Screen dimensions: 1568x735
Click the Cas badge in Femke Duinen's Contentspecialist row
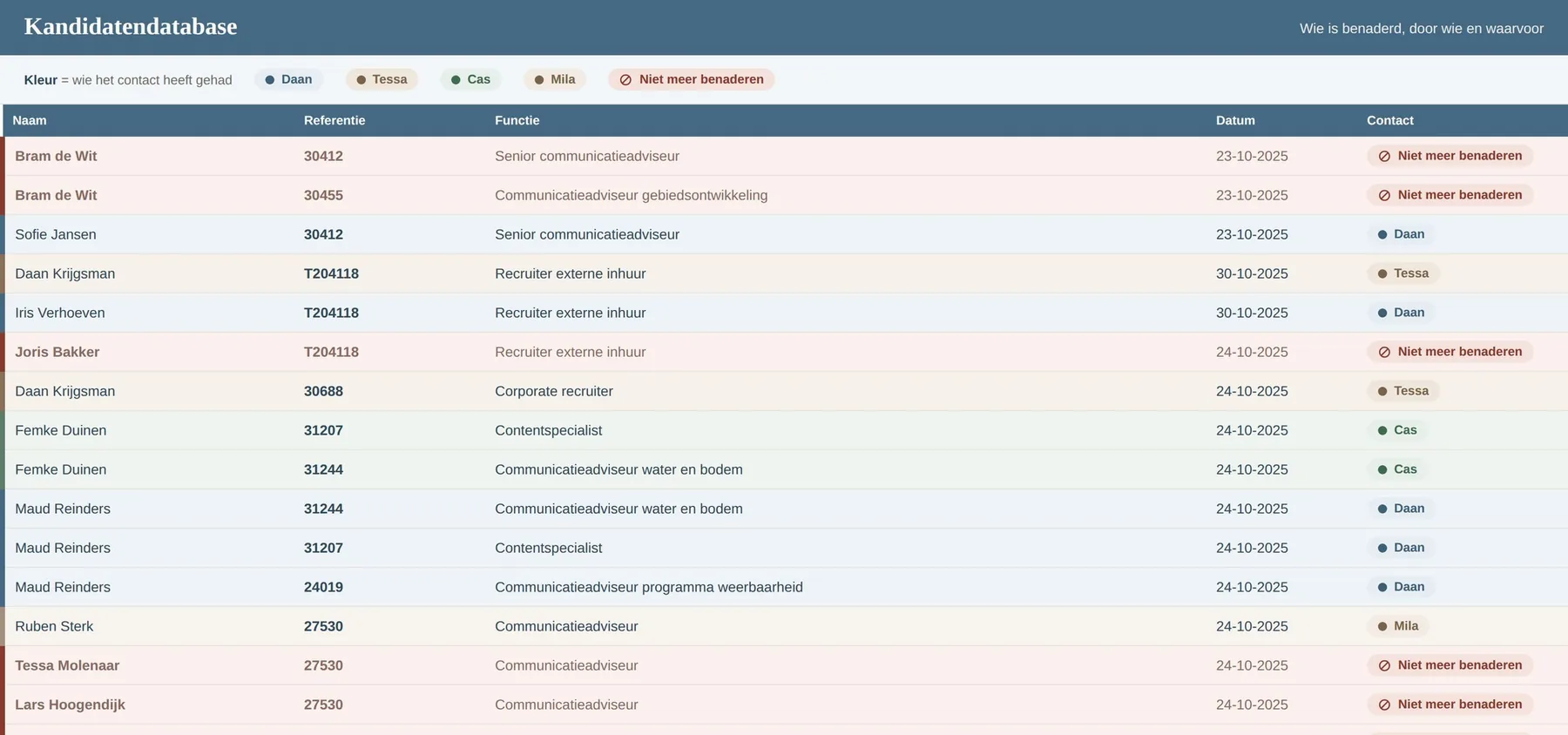(1397, 430)
